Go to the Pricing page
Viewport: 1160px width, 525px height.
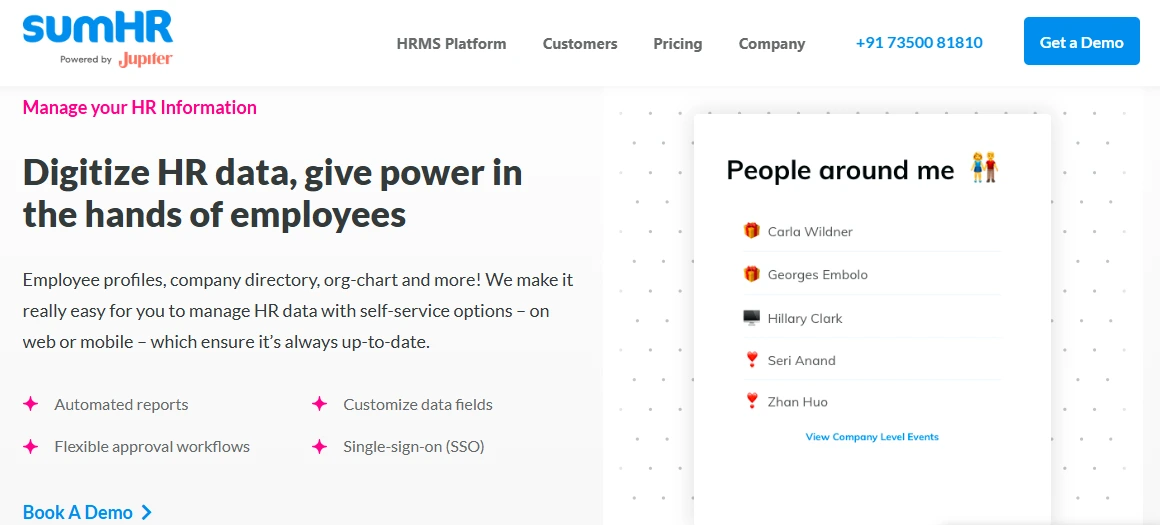pos(678,44)
